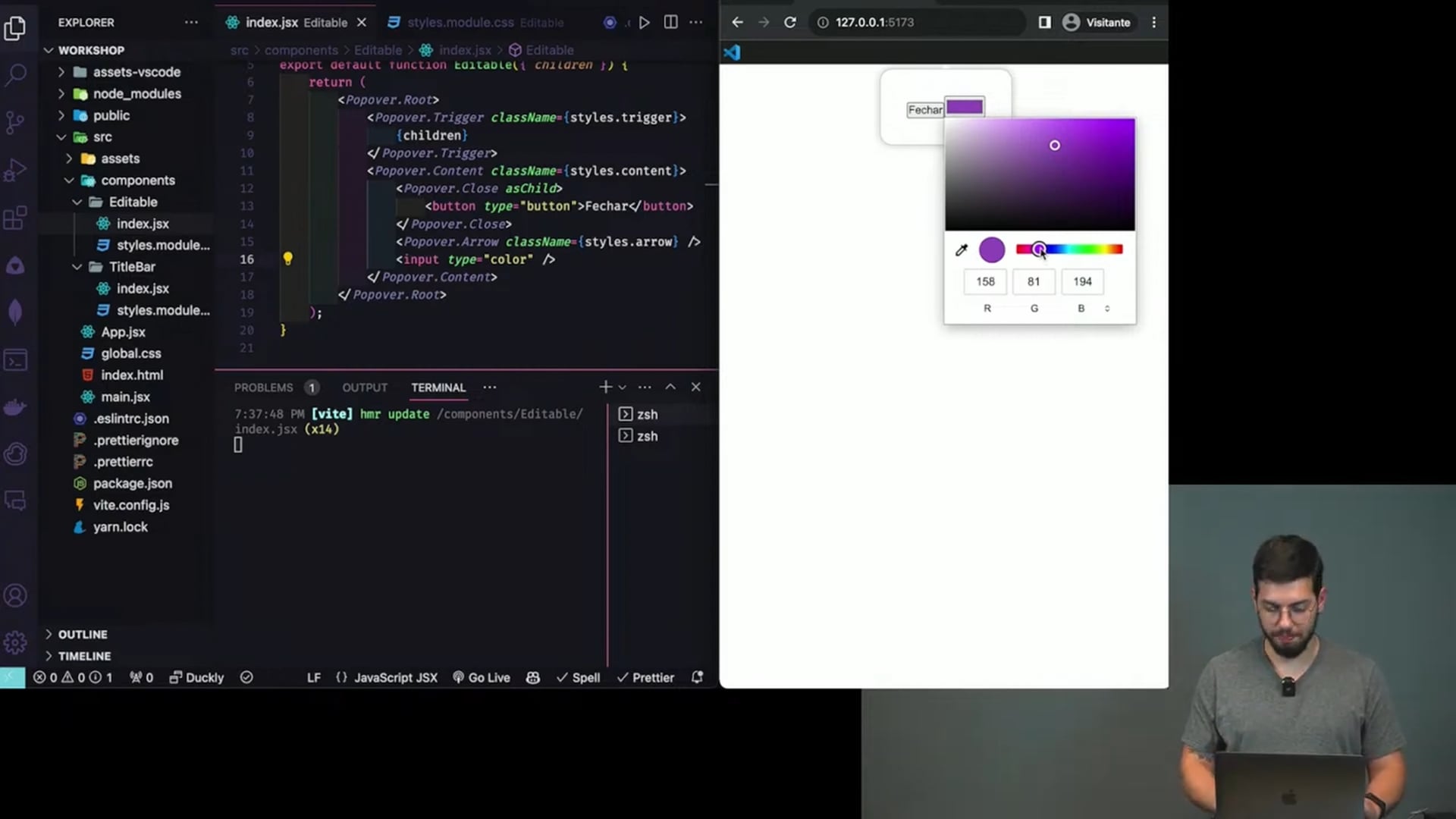Open the styles.module.css editor tab
Viewport: 1456px width, 819px height.
[460, 23]
